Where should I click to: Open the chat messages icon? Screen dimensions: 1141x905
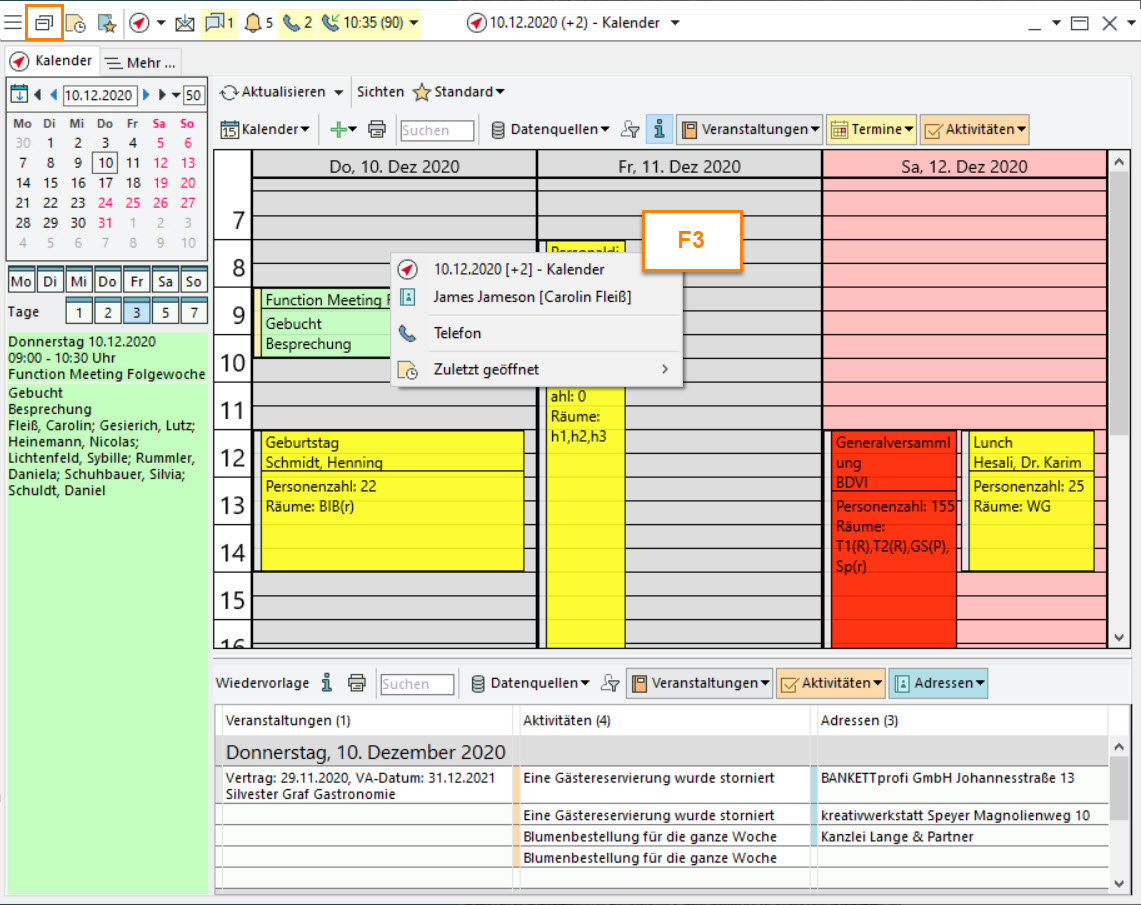pyautogui.click(x=214, y=22)
